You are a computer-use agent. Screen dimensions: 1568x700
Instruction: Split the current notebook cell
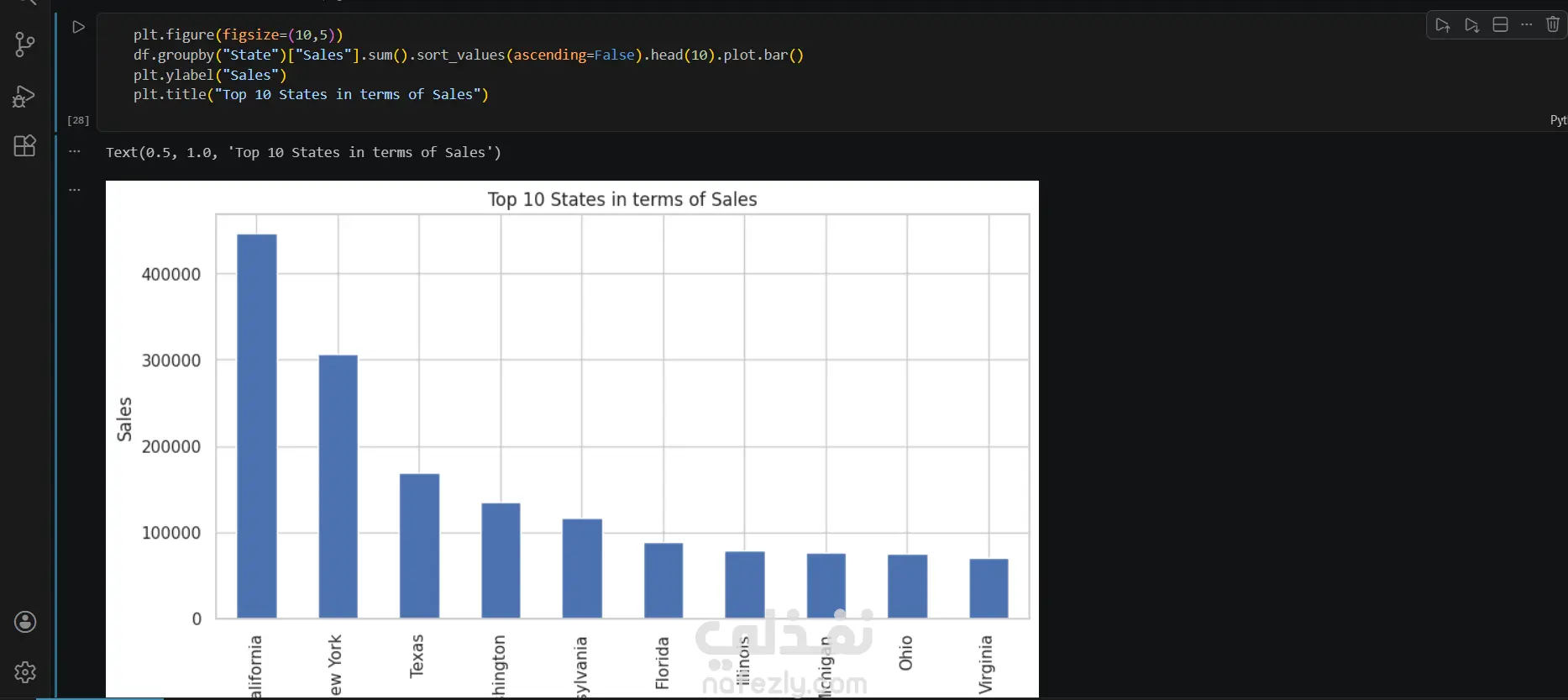[x=1500, y=25]
